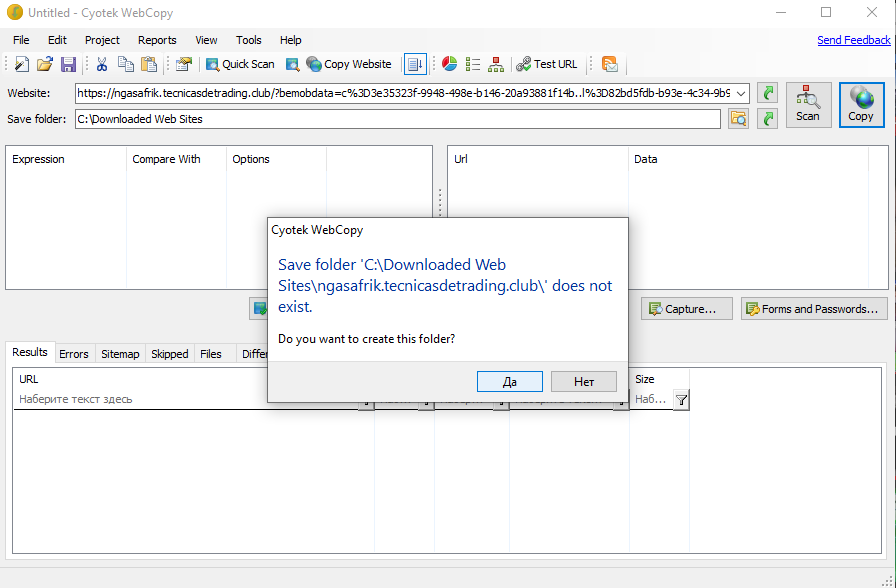Click the green list report icon

coord(473,64)
